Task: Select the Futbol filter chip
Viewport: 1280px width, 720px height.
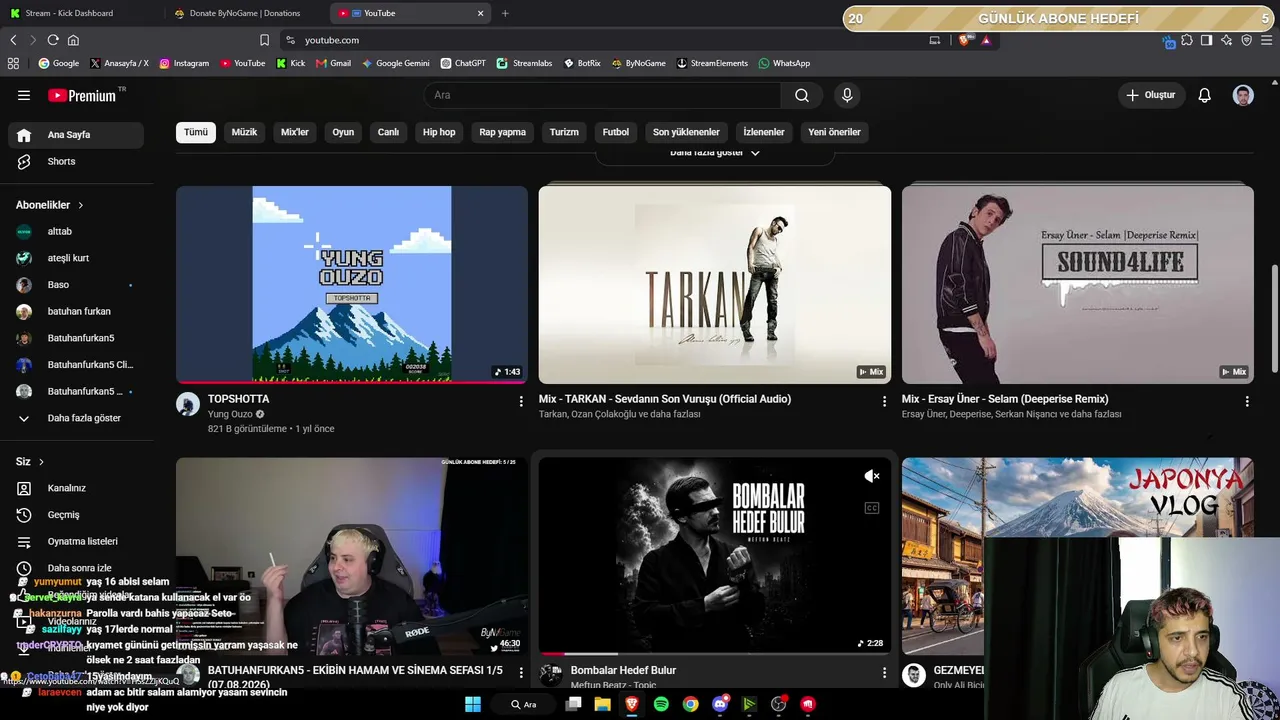Action: point(616,132)
